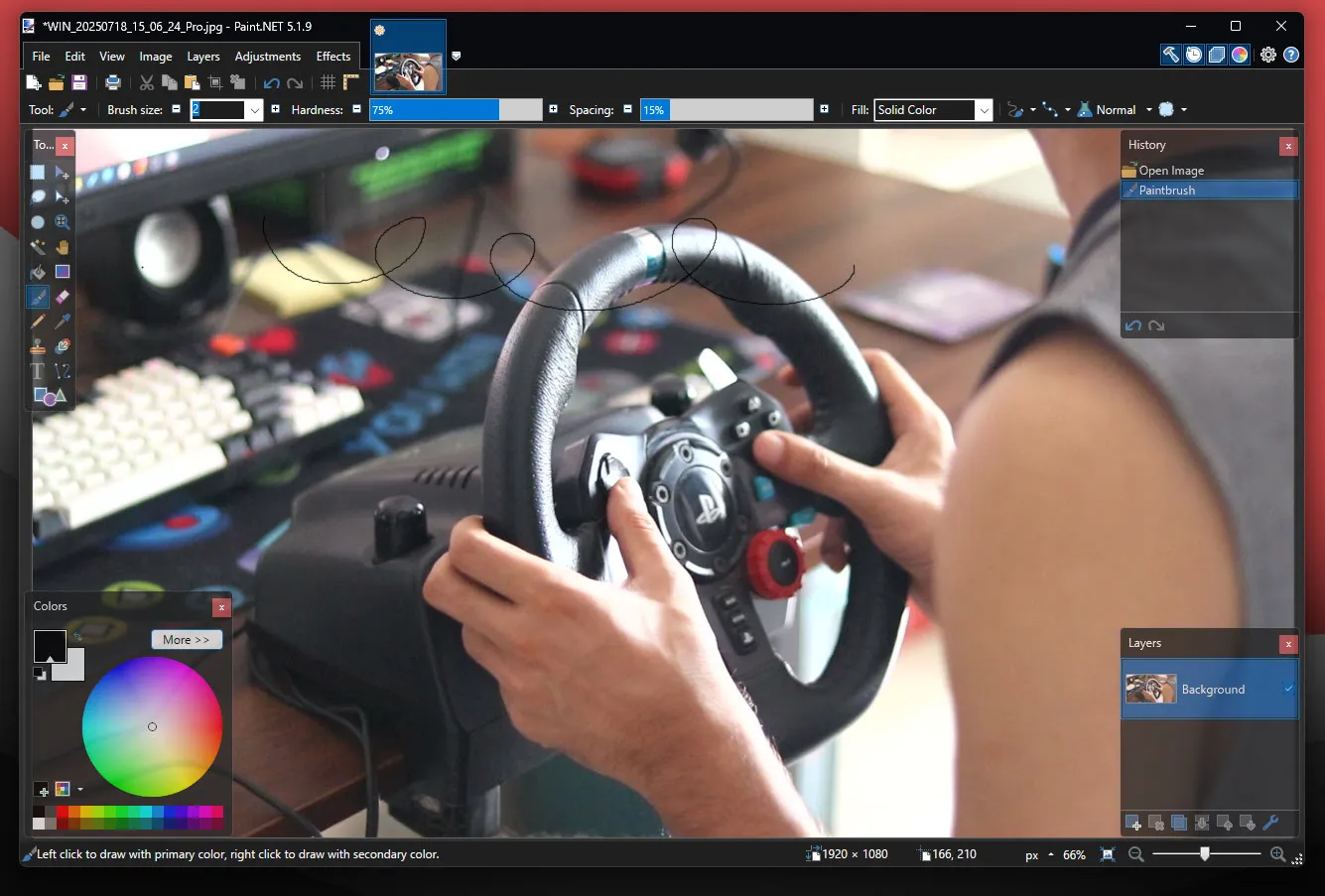Image resolution: width=1325 pixels, height=896 pixels.
Task: Select the Eraser tool
Action: click(x=62, y=296)
